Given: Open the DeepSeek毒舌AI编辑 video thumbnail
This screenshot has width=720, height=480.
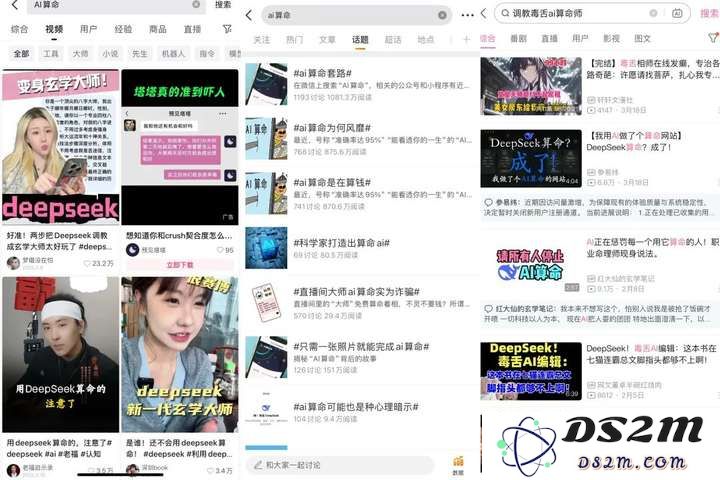Looking at the screenshot, I should (531, 371).
